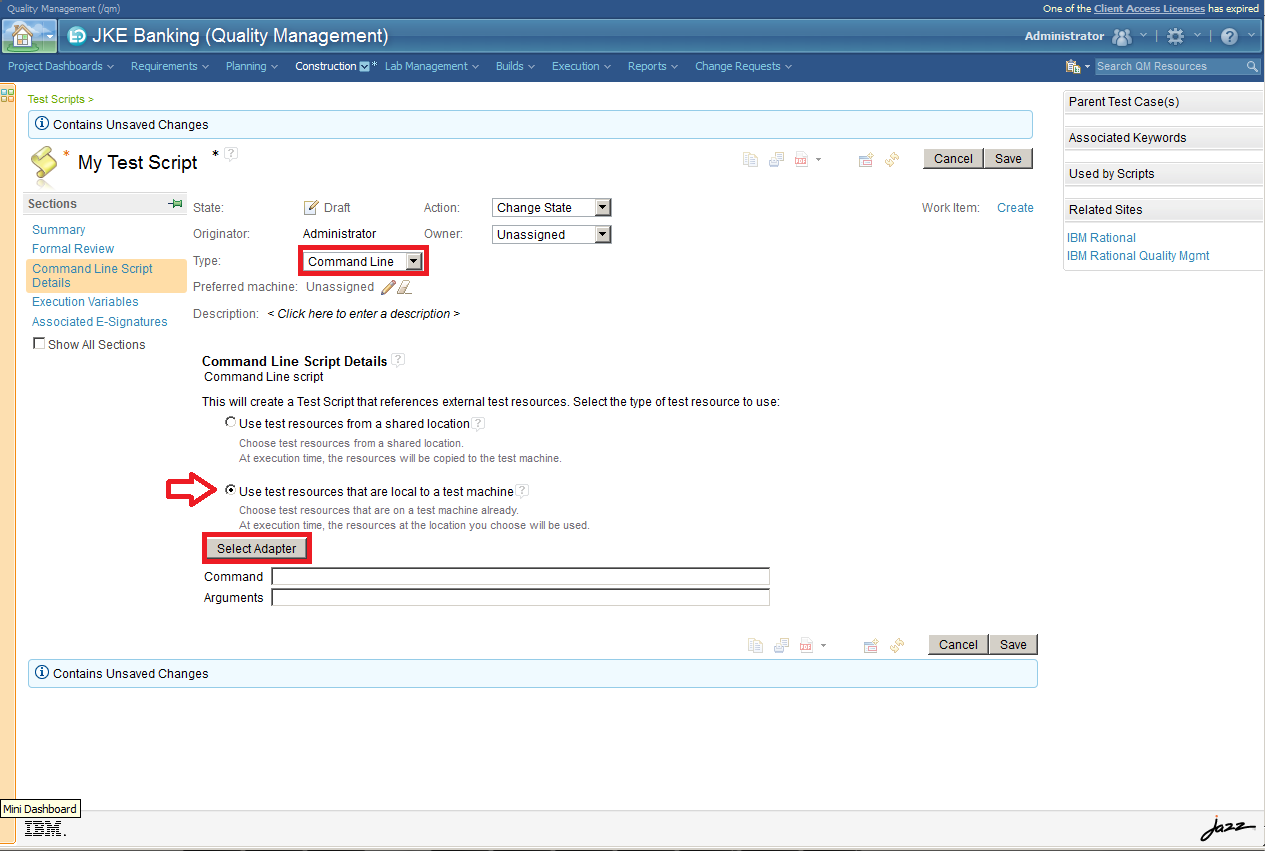
Task: Click the eraser icon to clear preferred machine
Action: (404, 287)
